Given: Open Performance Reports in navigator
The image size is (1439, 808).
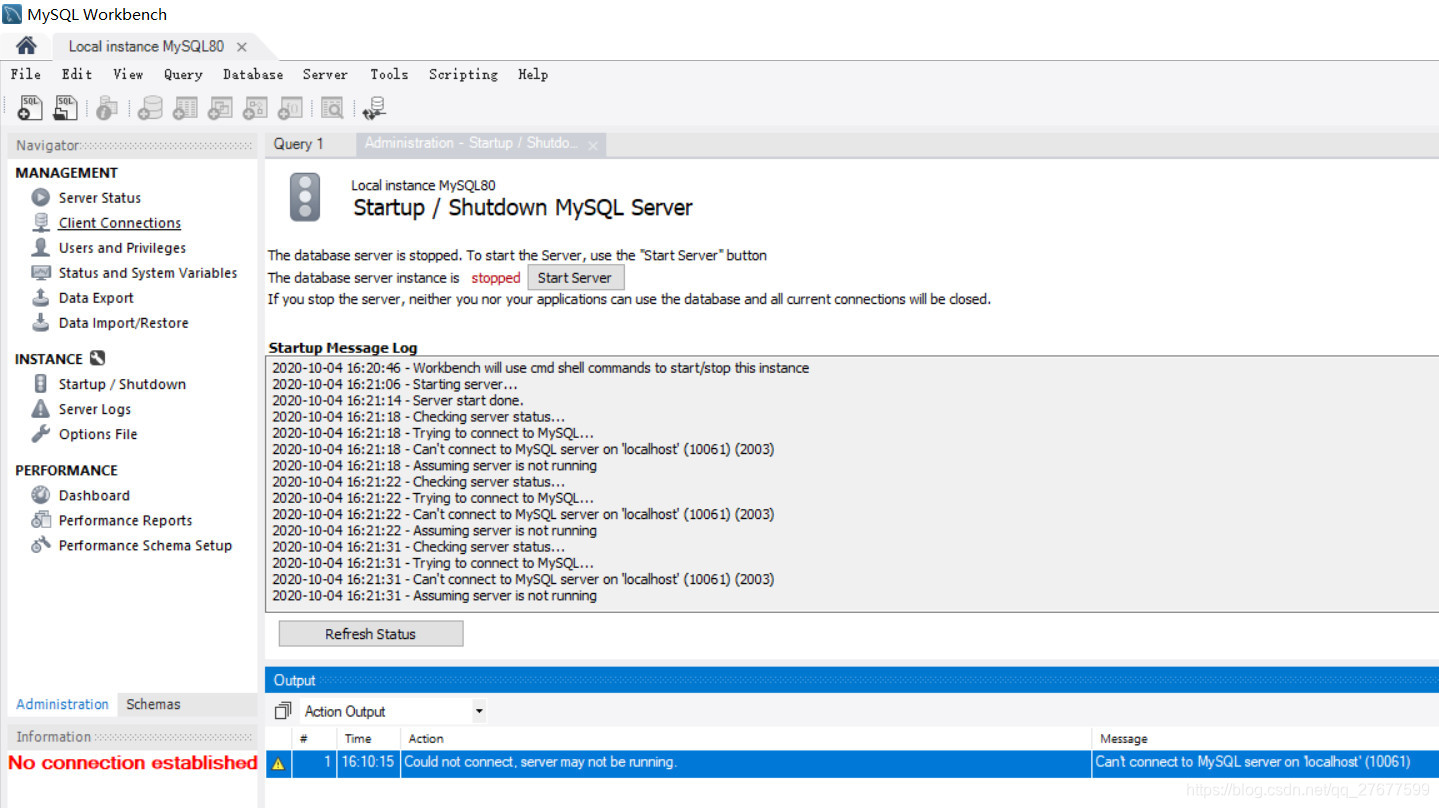Looking at the screenshot, I should click(x=125, y=520).
